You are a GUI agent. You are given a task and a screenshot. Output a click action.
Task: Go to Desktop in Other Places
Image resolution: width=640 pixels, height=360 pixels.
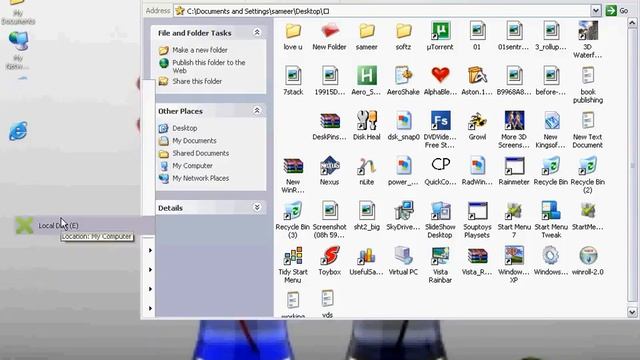coord(184,128)
